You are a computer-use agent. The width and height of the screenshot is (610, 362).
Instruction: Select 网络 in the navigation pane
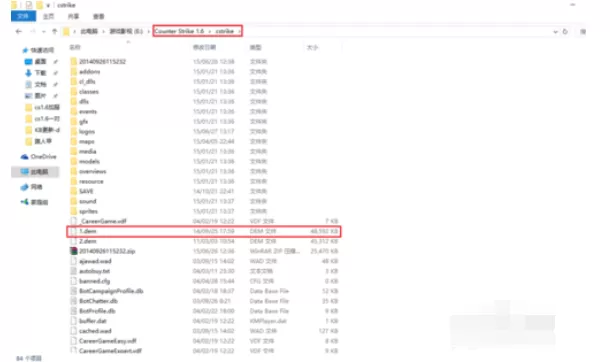pyautogui.click(x=32, y=187)
